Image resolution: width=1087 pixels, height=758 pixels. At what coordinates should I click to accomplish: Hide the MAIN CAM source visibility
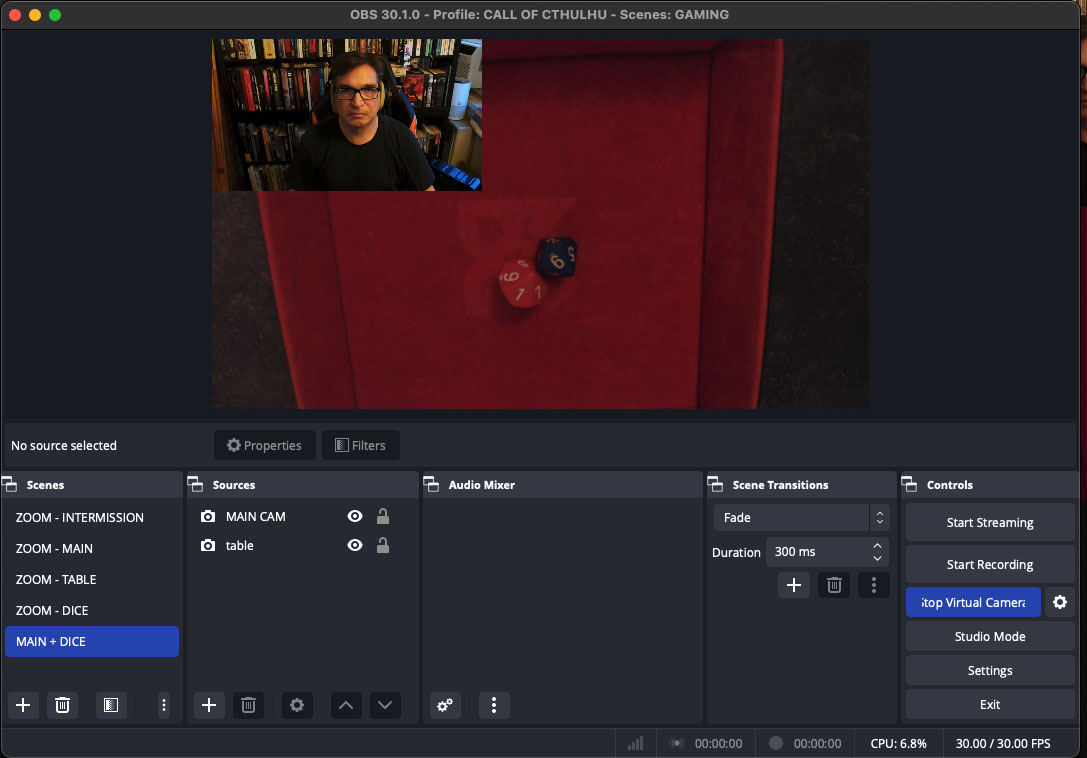[x=354, y=516]
